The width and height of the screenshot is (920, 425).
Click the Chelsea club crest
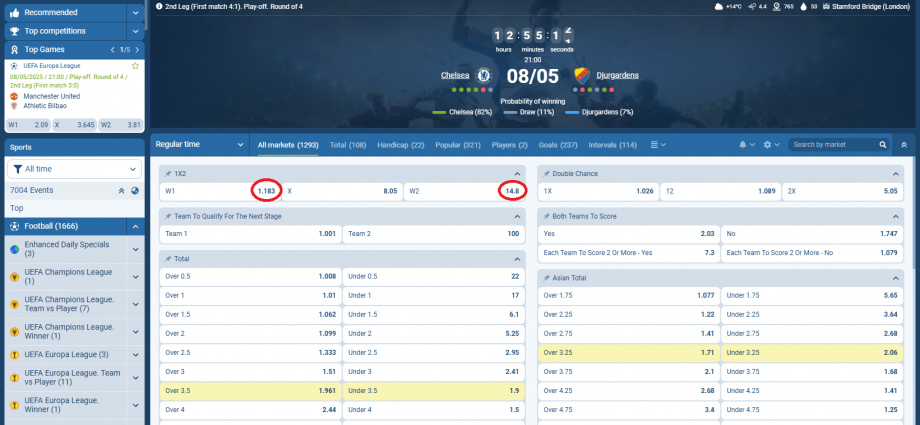[483, 75]
